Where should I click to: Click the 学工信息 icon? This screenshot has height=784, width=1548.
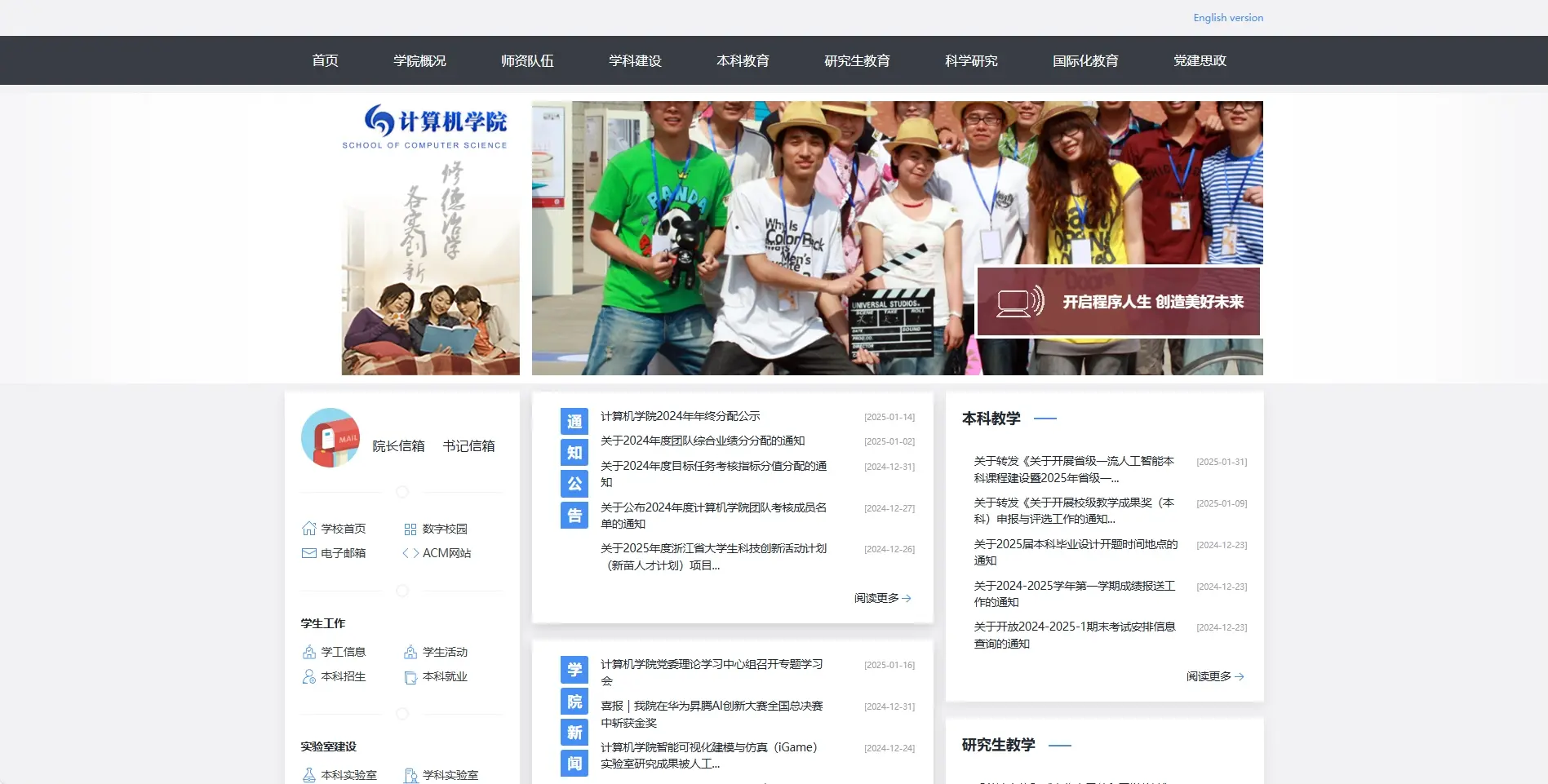(308, 651)
